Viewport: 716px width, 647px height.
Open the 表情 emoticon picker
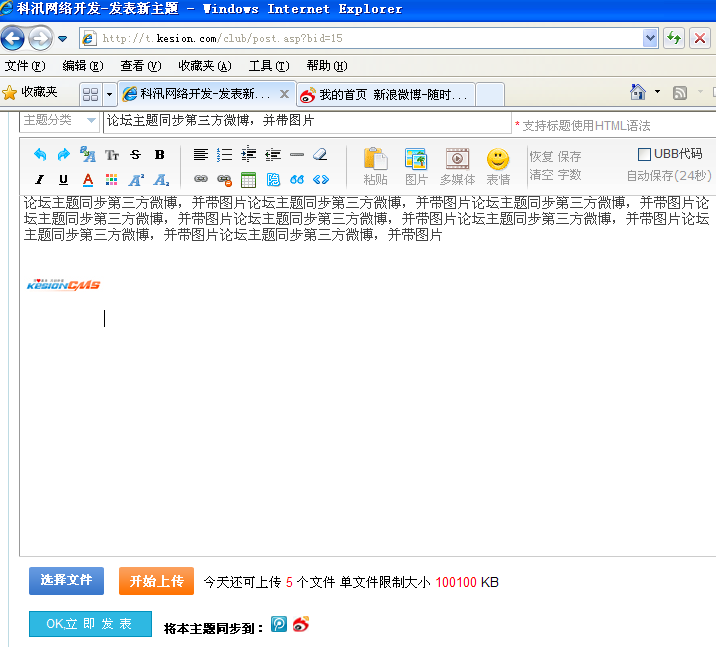tap(498, 166)
